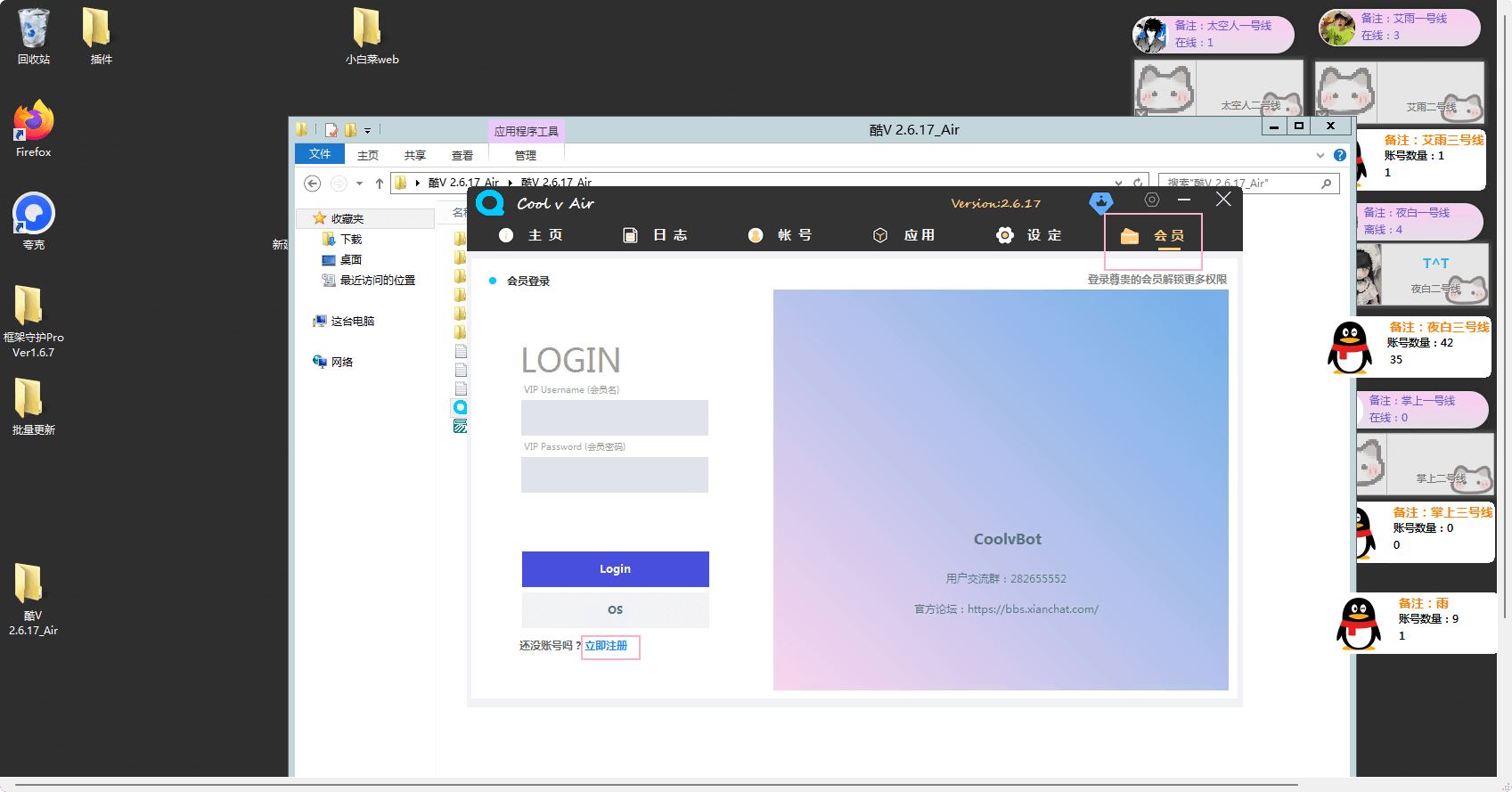This screenshot has width=1512, height=792.
Task: Open the address bar history dropdown
Action: point(1119,184)
